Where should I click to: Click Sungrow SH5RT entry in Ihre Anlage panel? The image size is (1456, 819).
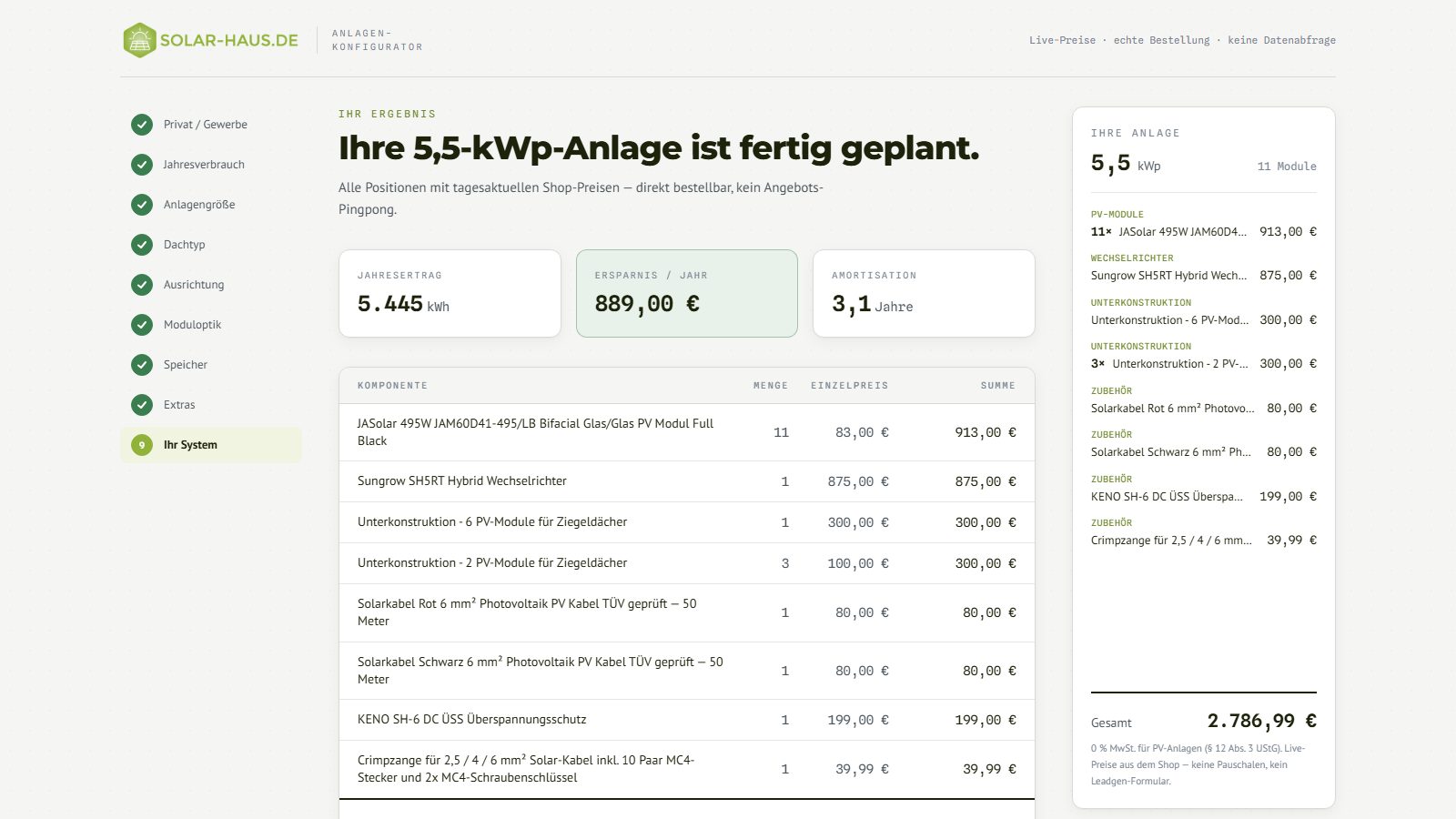[1204, 268]
